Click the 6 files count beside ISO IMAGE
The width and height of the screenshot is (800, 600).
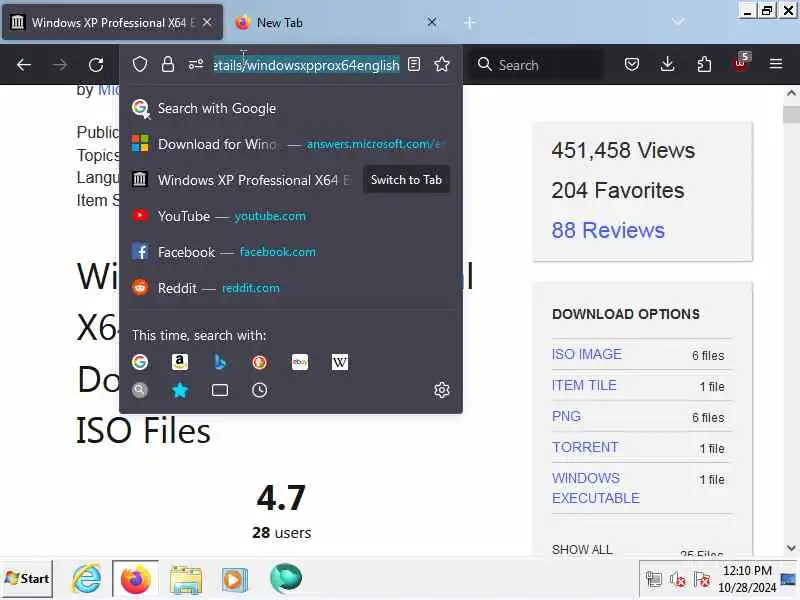[x=708, y=356]
